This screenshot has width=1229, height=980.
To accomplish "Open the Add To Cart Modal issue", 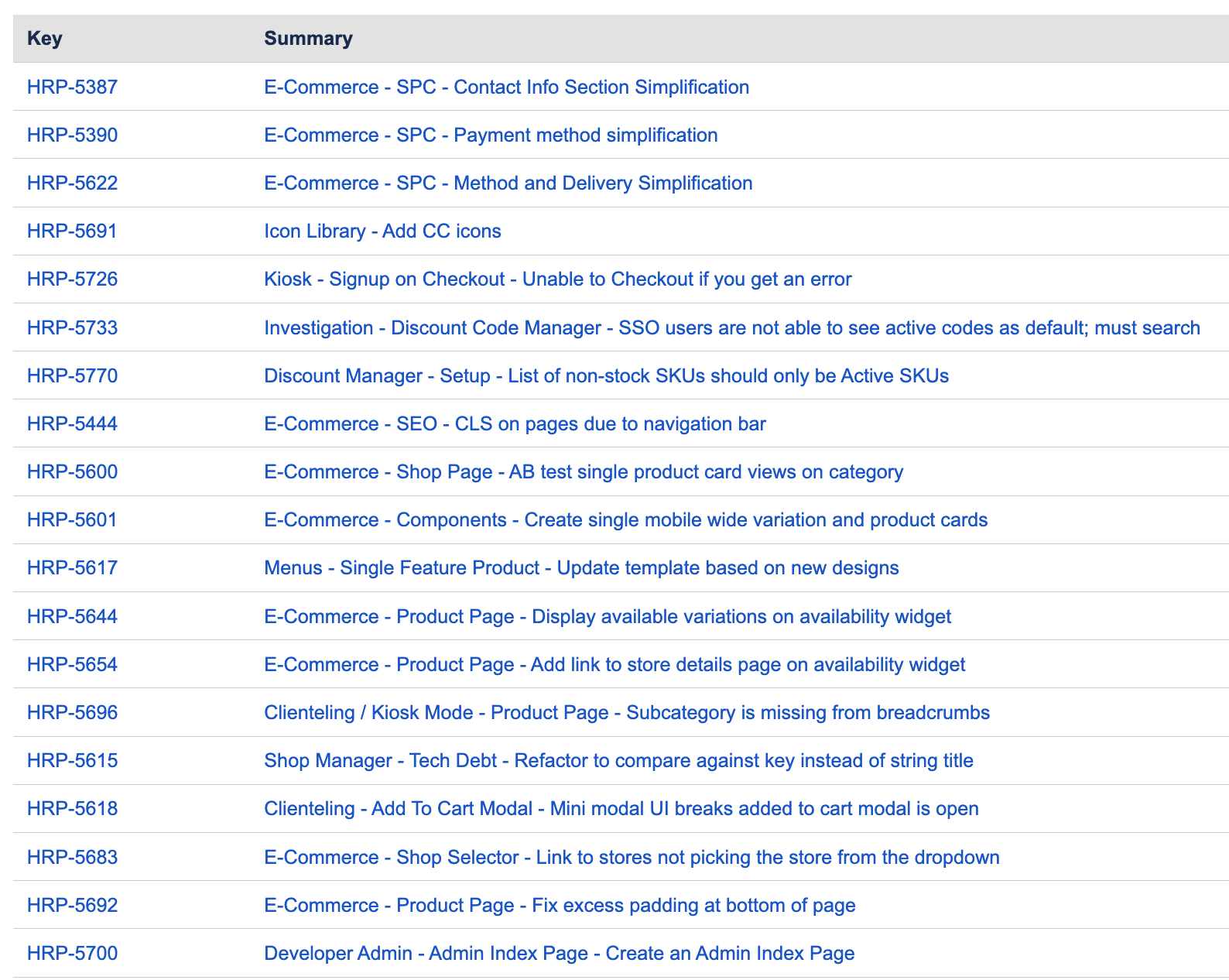I will click(x=621, y=808).
